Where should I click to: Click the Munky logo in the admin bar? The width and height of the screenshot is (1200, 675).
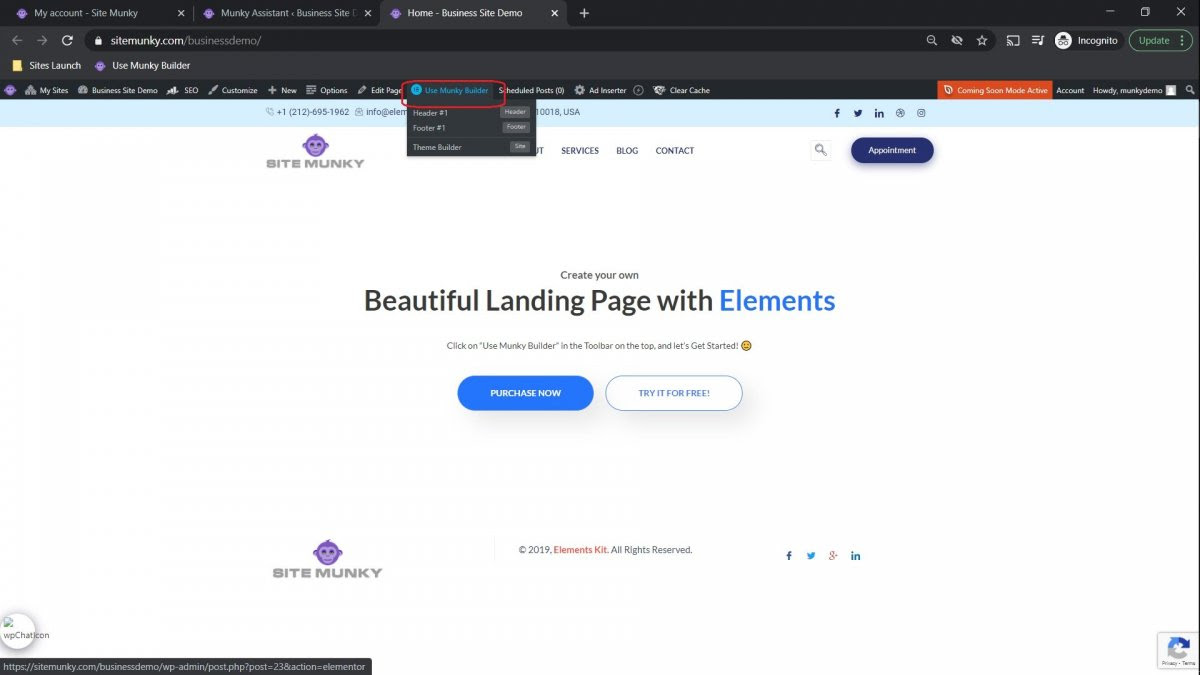10,90
